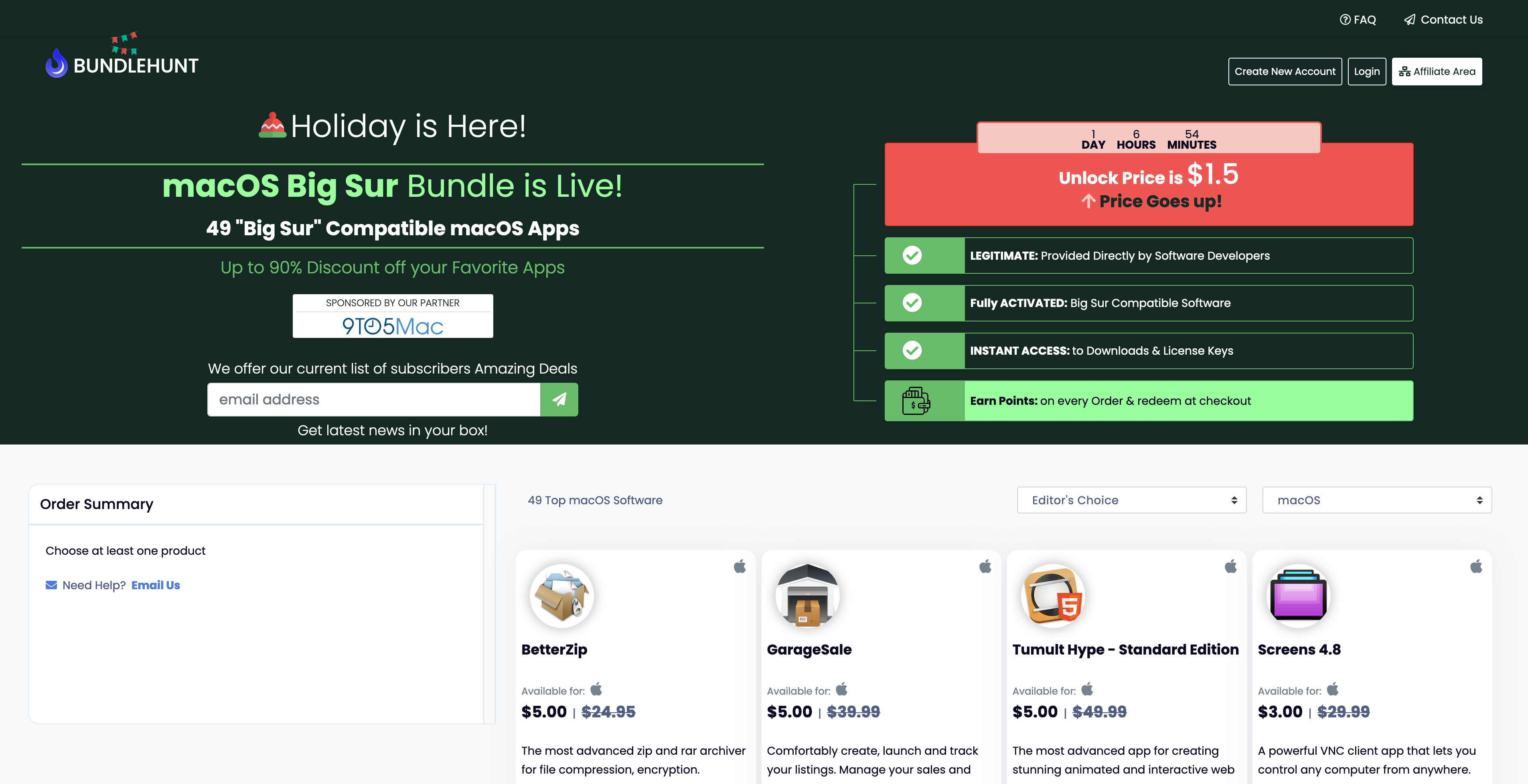Viewport: 1528px width, 784px height.
Task: Click the Fully ACTIVATED checkmark icon
Action: [x=912, y=303]
